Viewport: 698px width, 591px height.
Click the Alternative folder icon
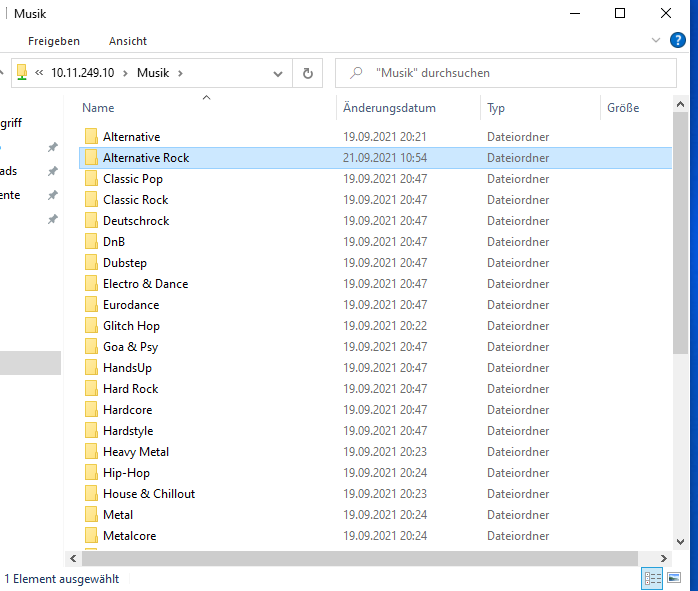[91, 137]
